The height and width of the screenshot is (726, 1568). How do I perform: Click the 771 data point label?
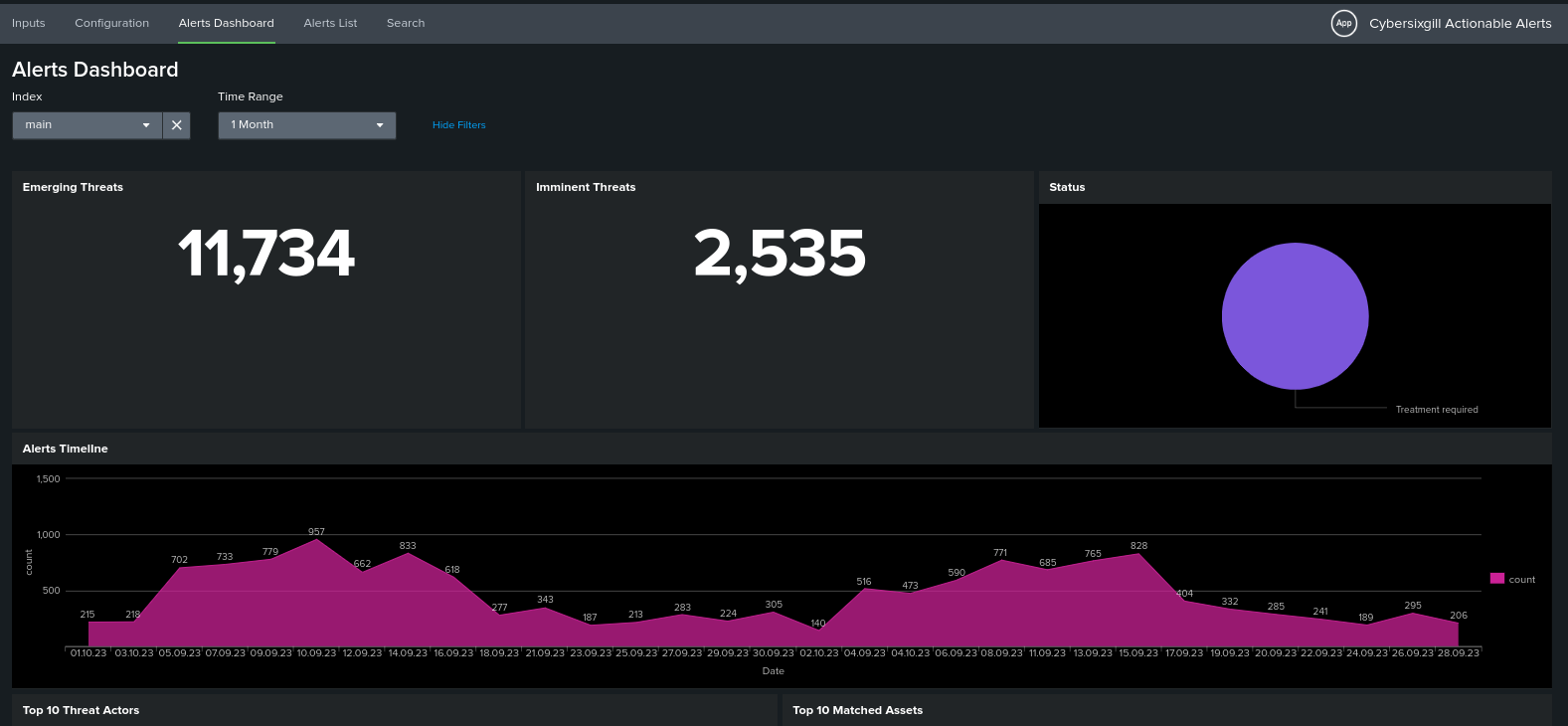coord(1000,553)
